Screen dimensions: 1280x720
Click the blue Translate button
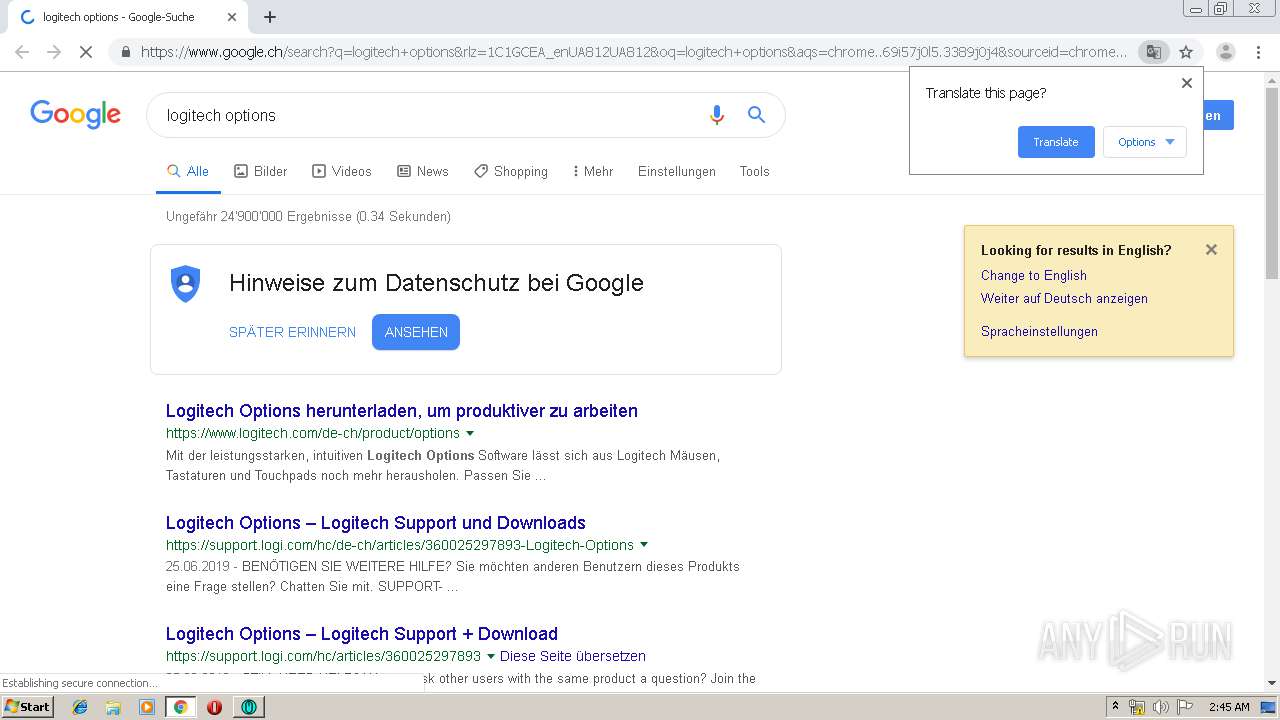click(1056, 142)
